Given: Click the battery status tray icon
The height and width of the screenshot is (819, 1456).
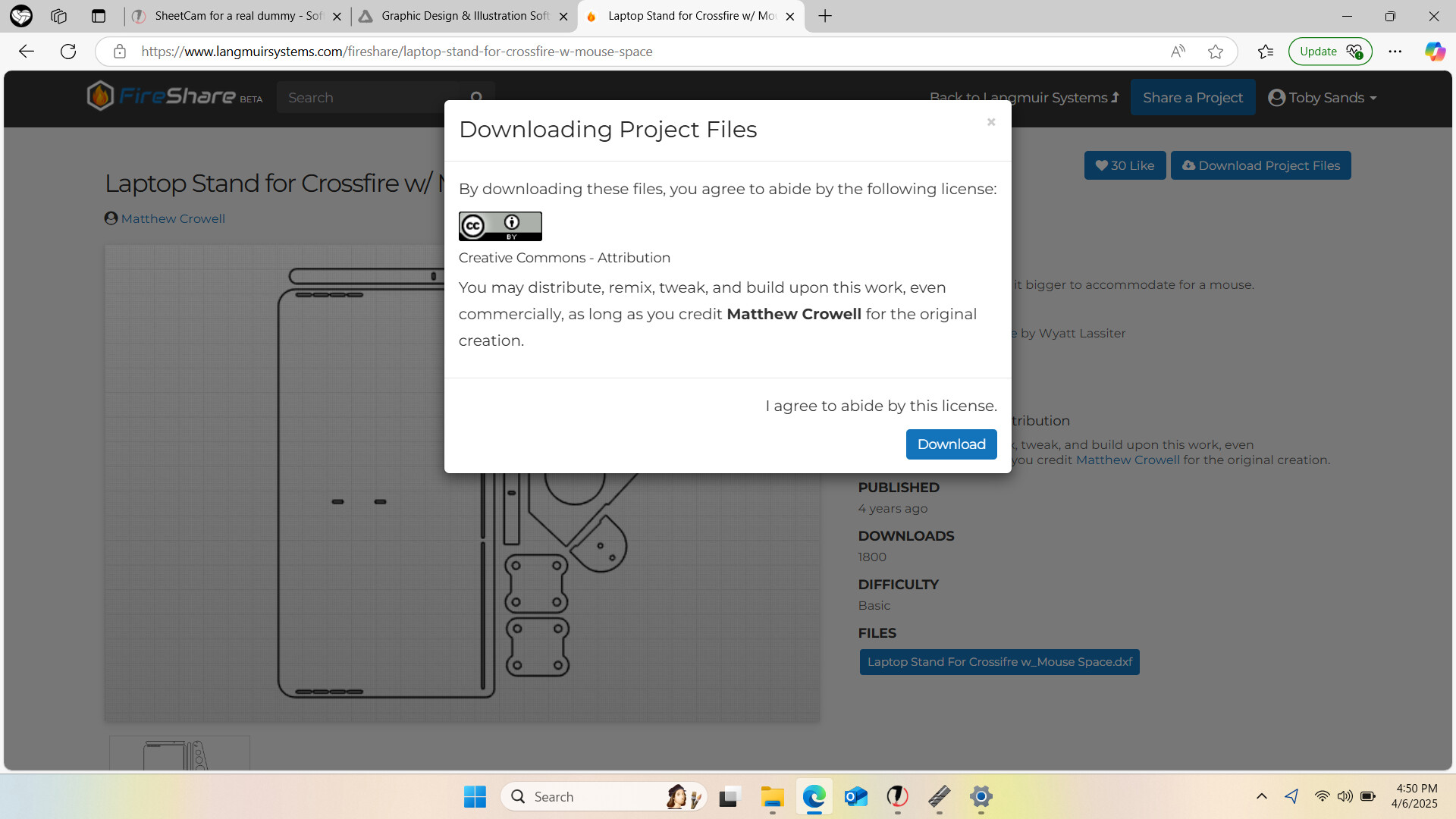Looking at the screenshot, I should (x=1368, y=796).
